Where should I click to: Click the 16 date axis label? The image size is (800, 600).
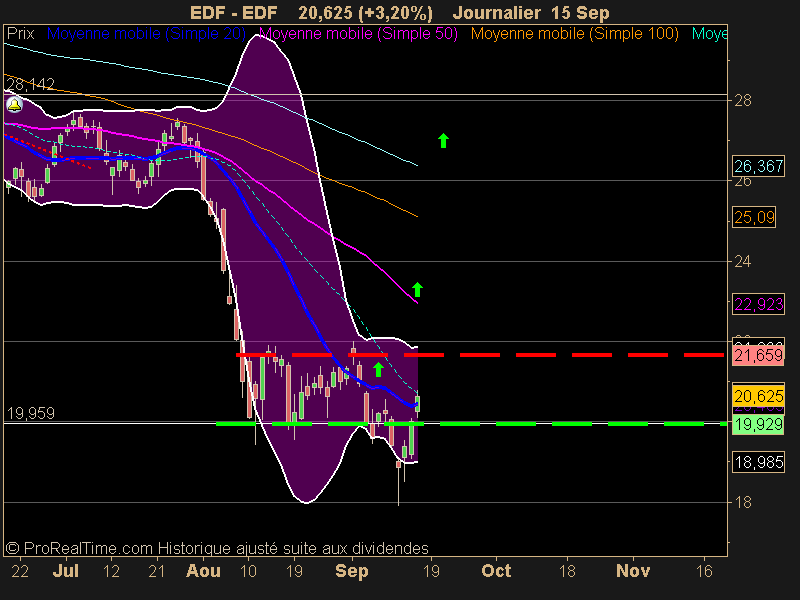pyautogui.click(x=704, y=570)
